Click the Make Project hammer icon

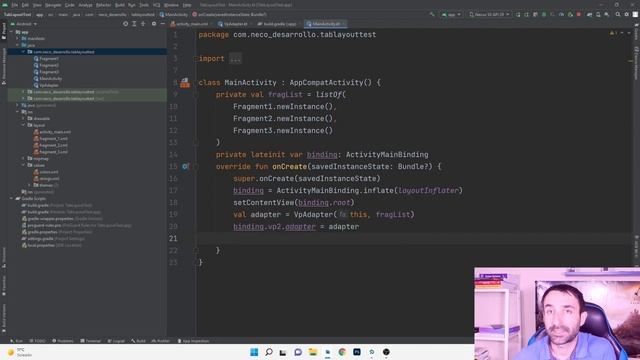[432, 14]
